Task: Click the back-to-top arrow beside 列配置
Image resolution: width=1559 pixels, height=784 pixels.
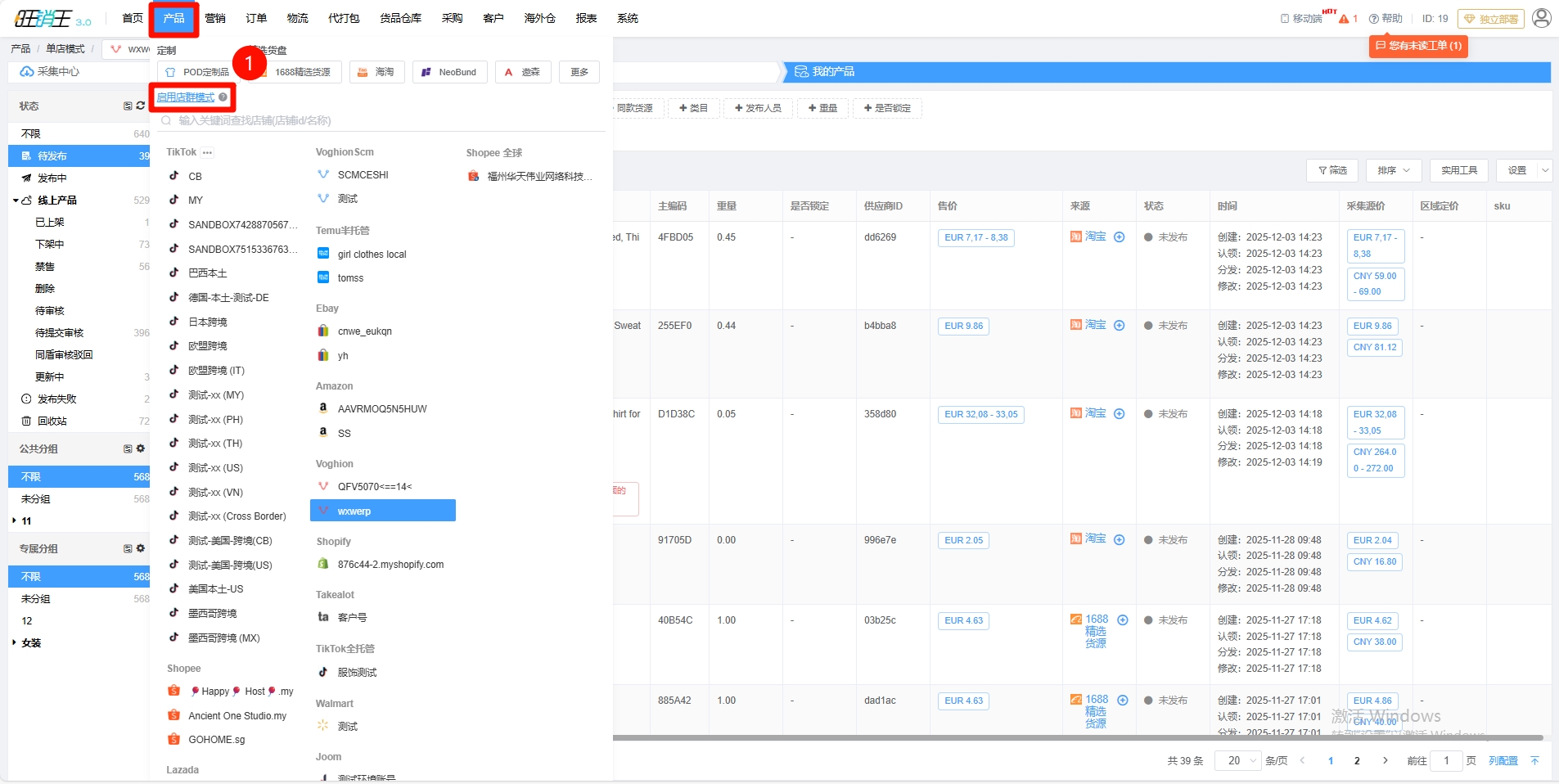Action: 1534,761
